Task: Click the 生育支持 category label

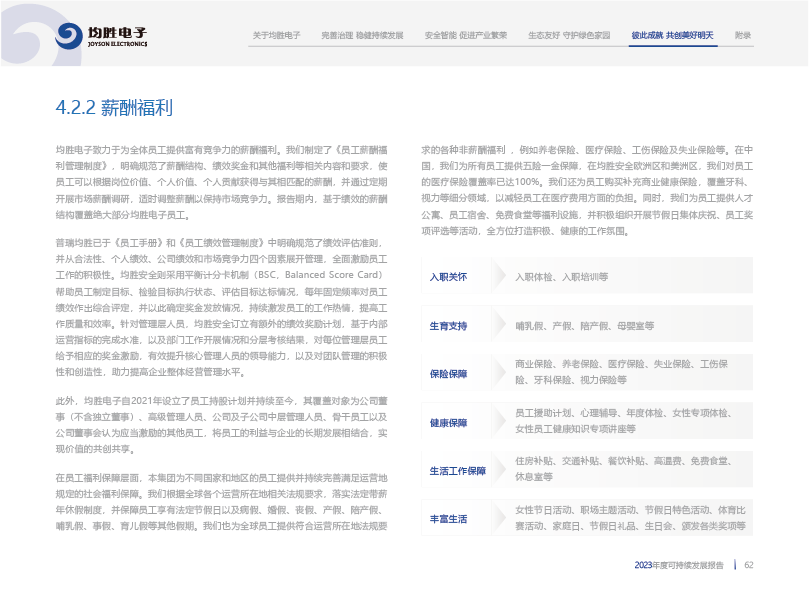Action: pos(448,325)
